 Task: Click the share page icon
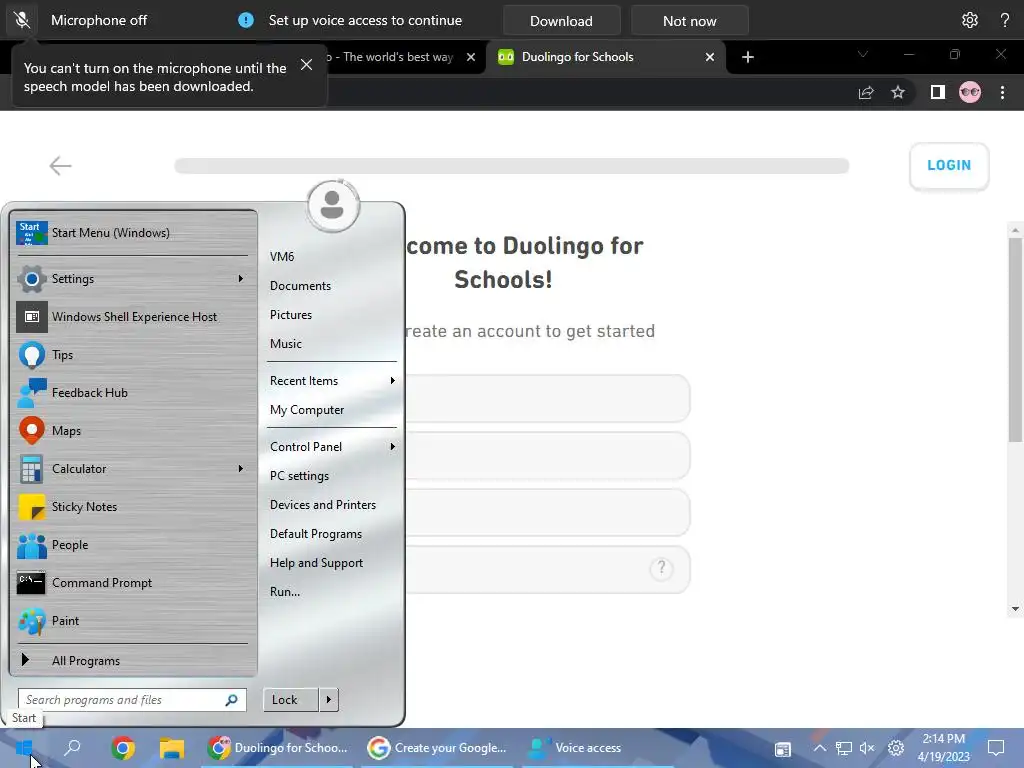pyautogui.click(x=866, y=92)
